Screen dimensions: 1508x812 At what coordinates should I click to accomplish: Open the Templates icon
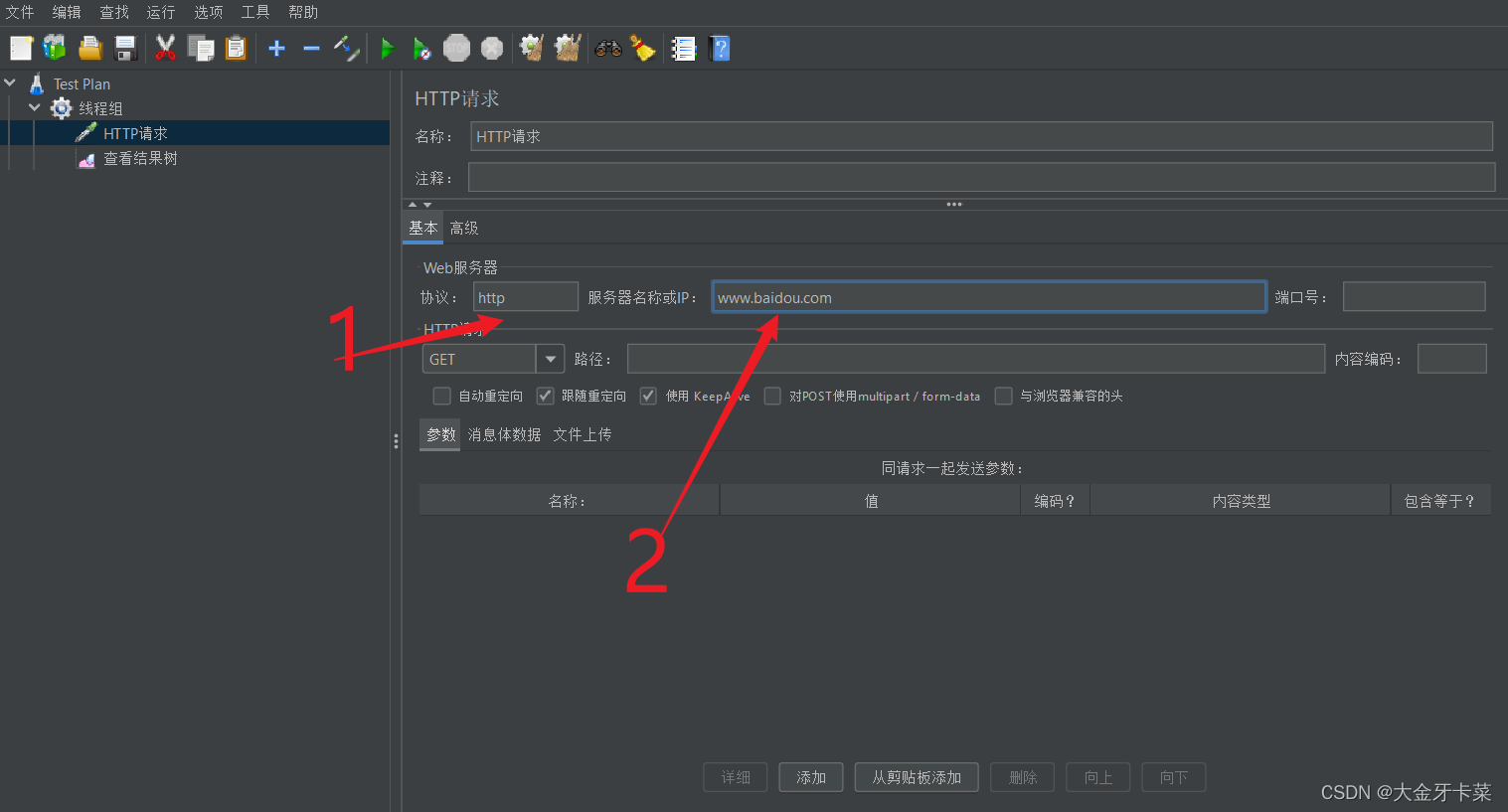click(55, 48)
